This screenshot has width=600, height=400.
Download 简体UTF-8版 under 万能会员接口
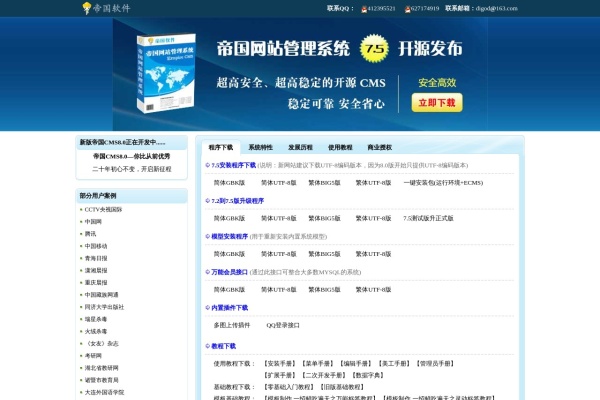point(279,289)
